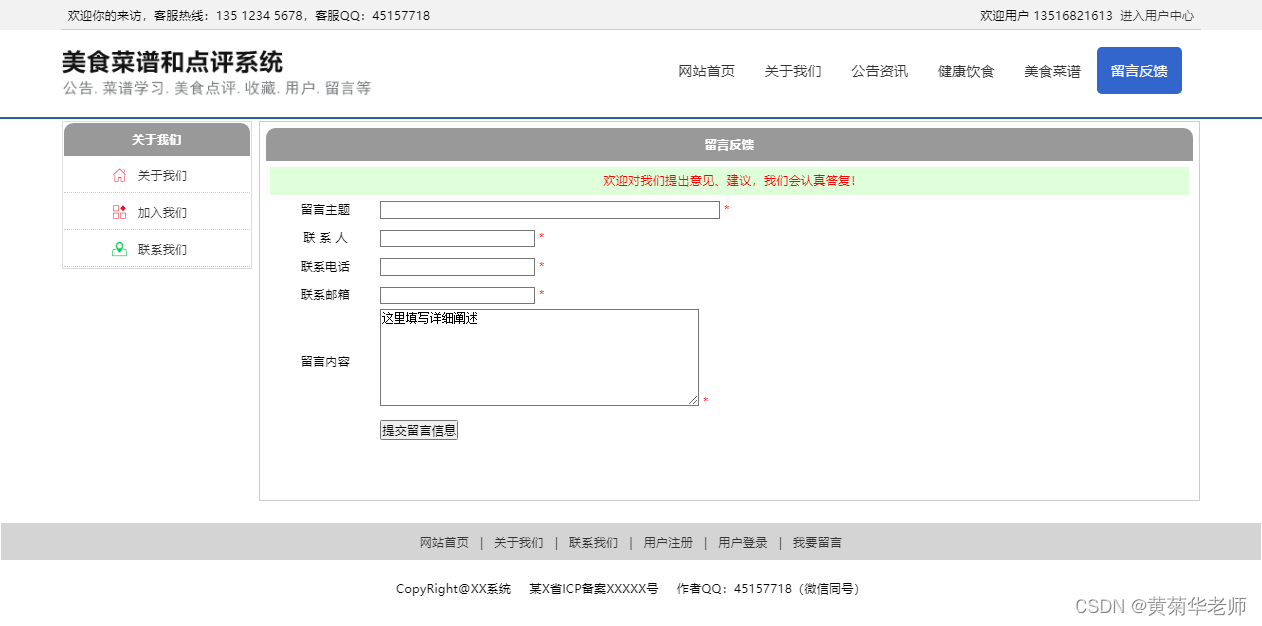Click the 作者QQ：45157718 footer text

[770, 588]
